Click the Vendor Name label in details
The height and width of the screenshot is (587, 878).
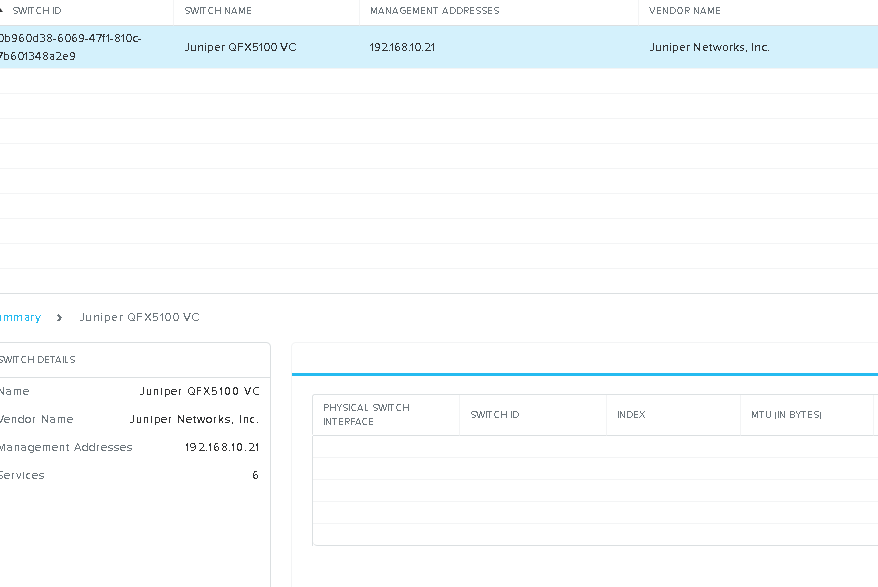tap(36, 419)
